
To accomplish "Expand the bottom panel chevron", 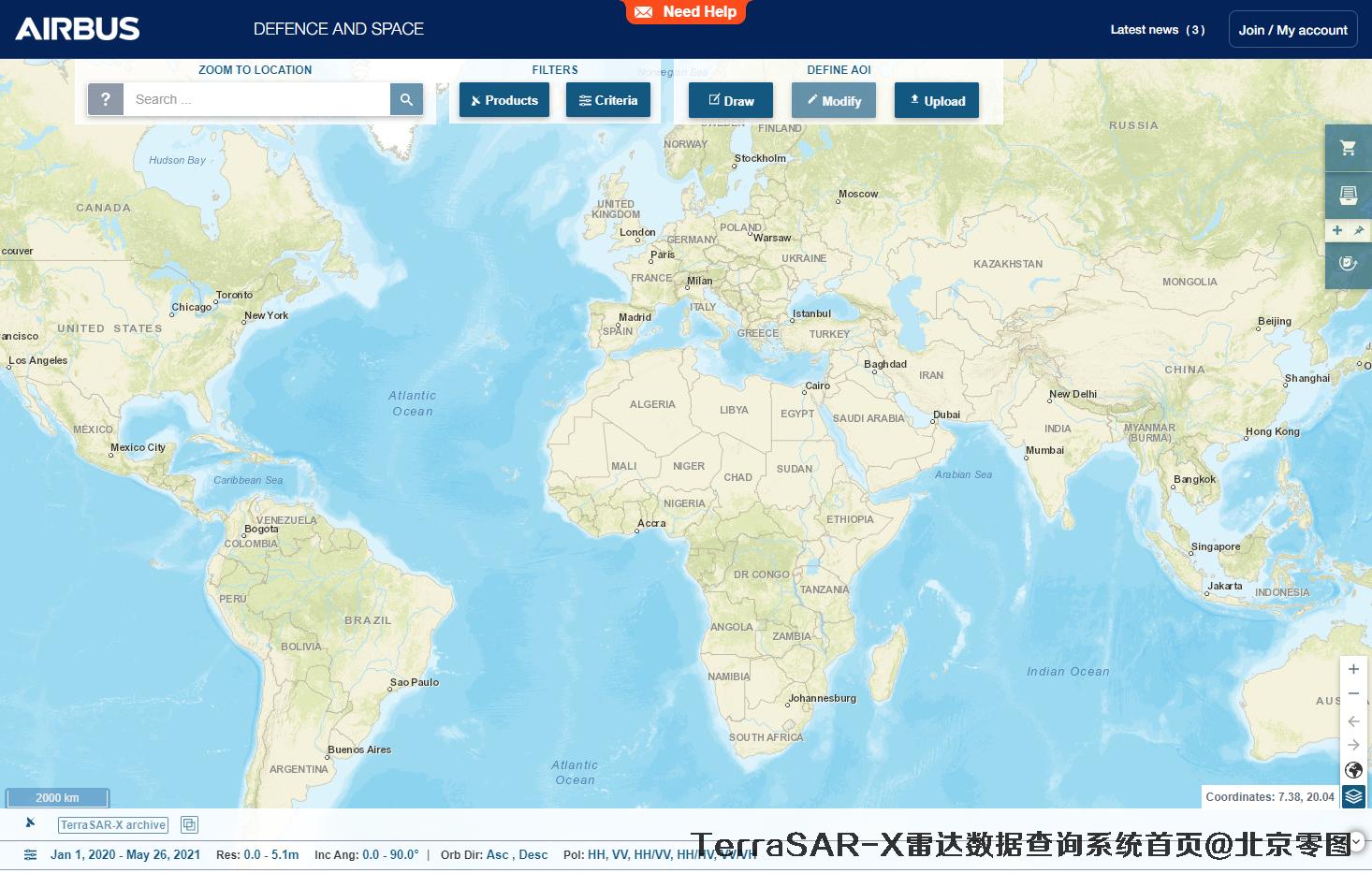I will point(1357,842).
